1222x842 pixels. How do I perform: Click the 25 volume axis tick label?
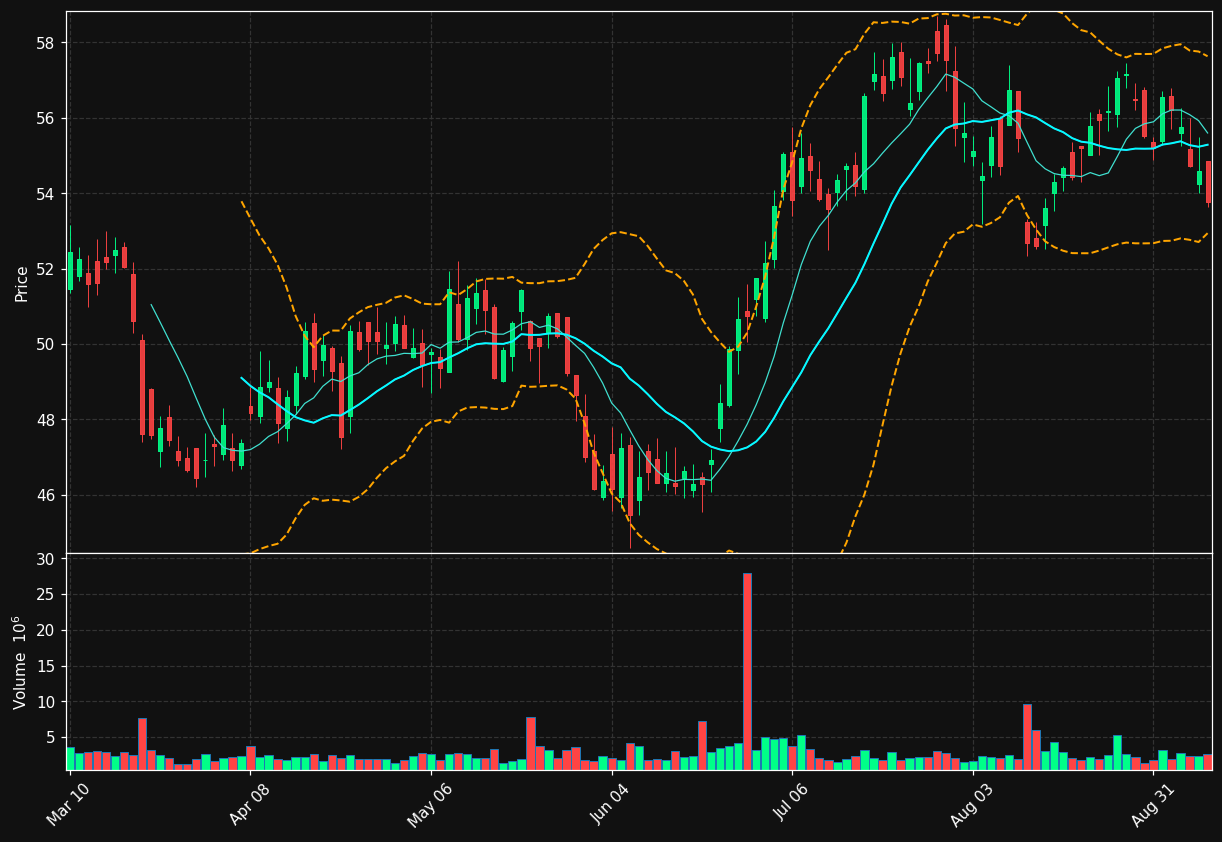click(x=47, y=595)
